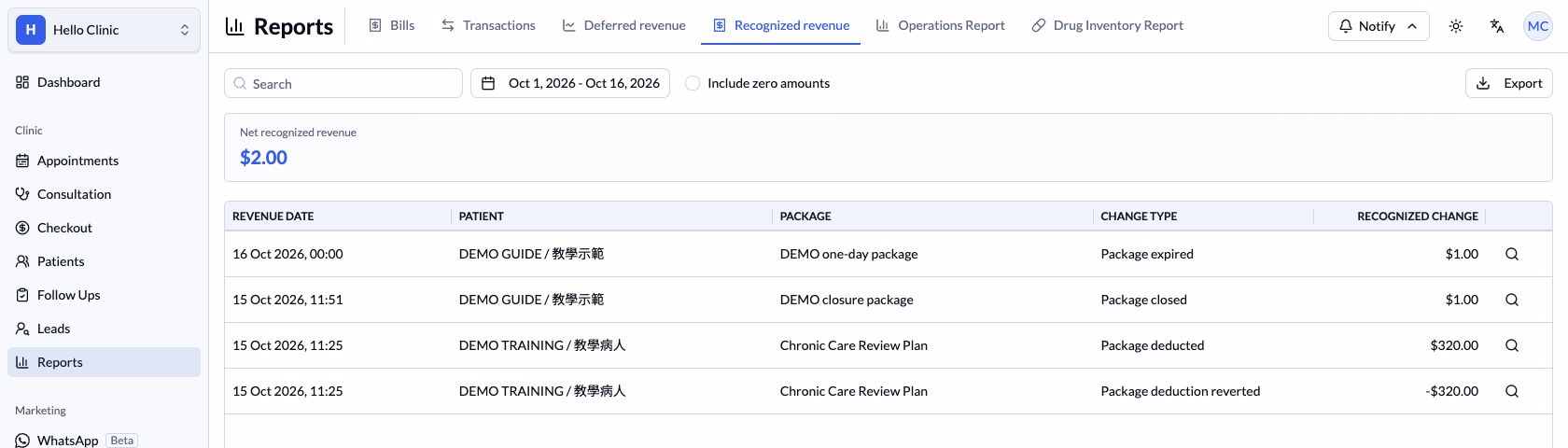Click the -$320.00 recognized change value
Screen dimensions: 1568x448
pyautogui.click(x=1452, y=391)
